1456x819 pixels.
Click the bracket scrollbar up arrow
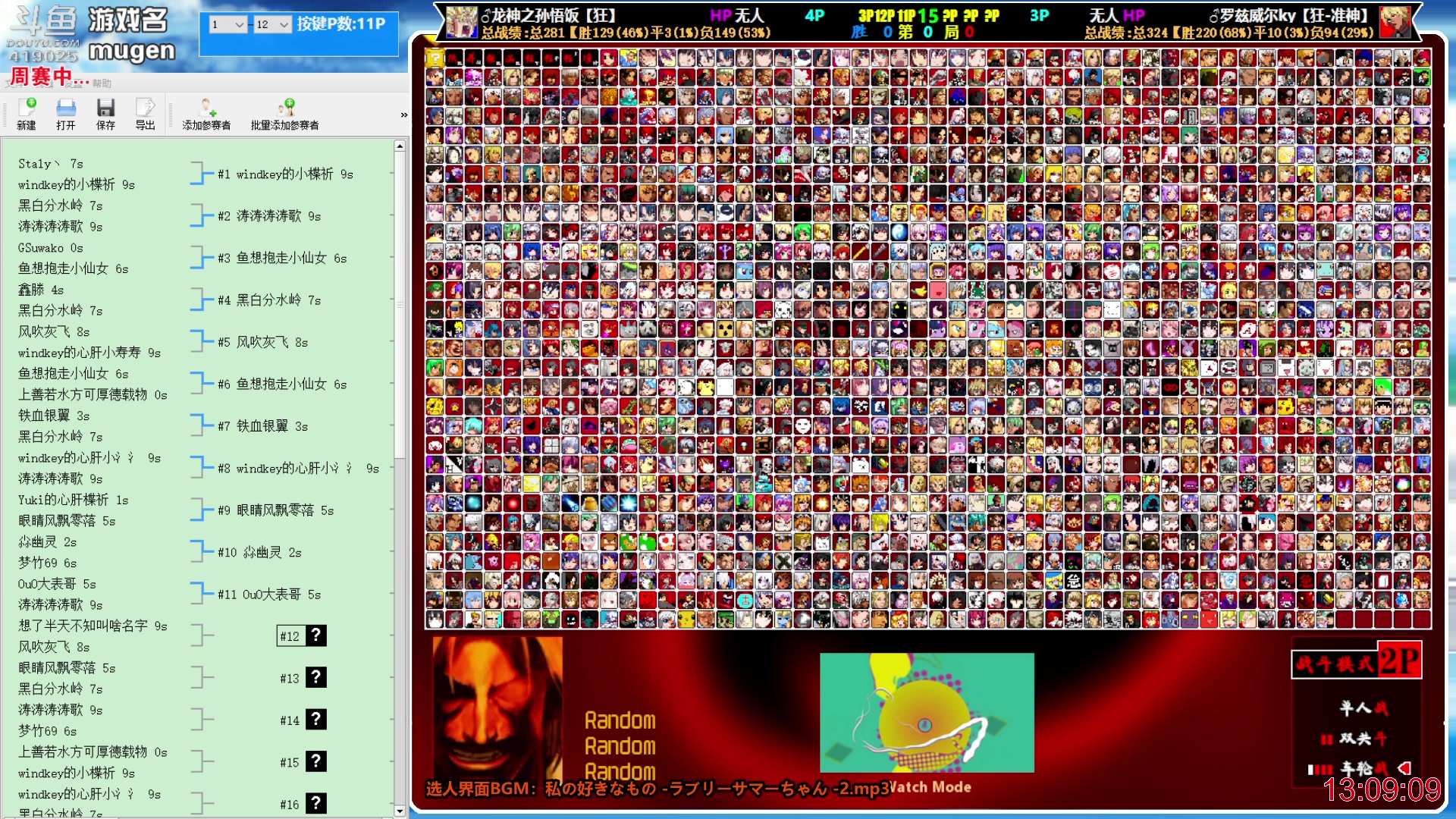click(400, 146)
